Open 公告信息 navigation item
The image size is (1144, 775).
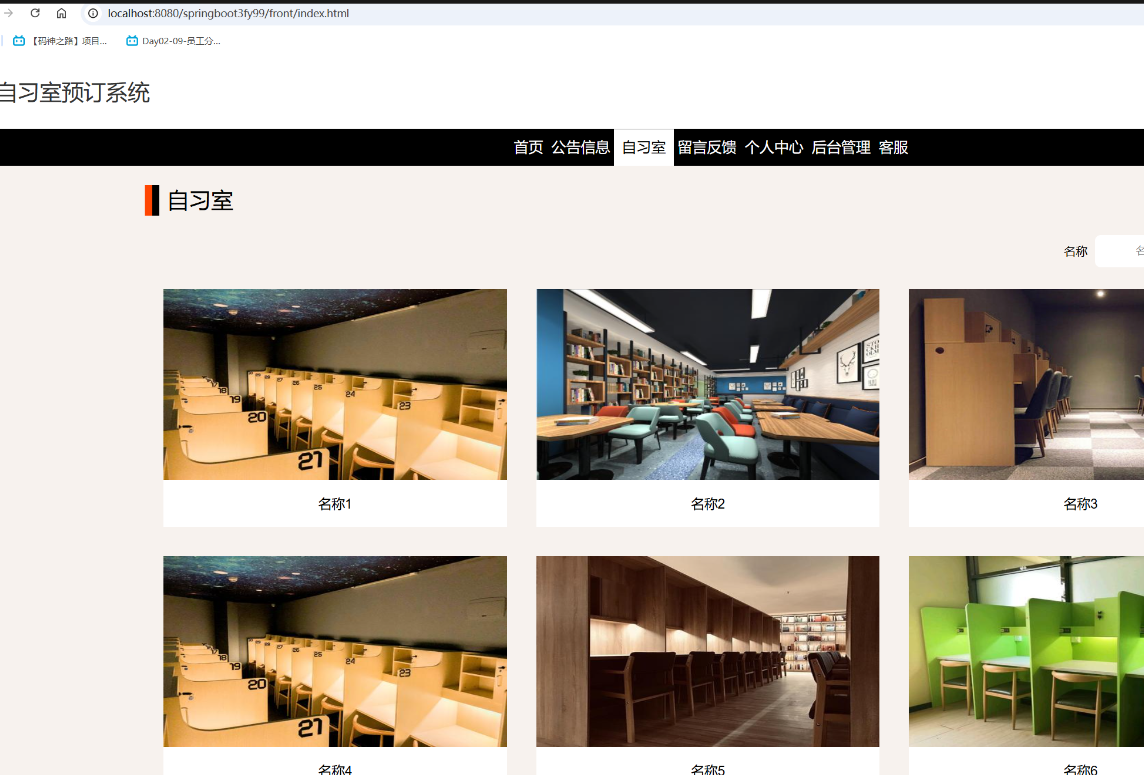pyautogui.click(x=580, y=147)
